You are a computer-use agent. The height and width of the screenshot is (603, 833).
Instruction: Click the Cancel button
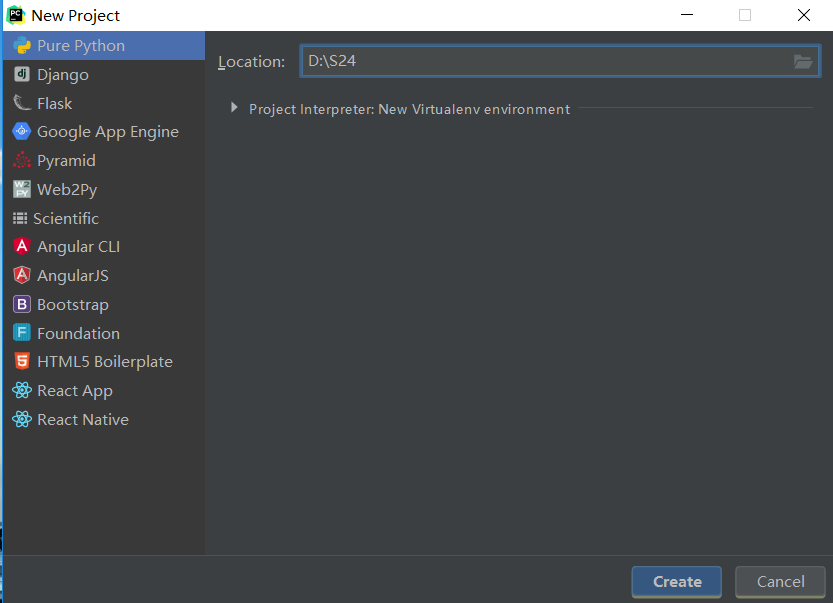780,582
